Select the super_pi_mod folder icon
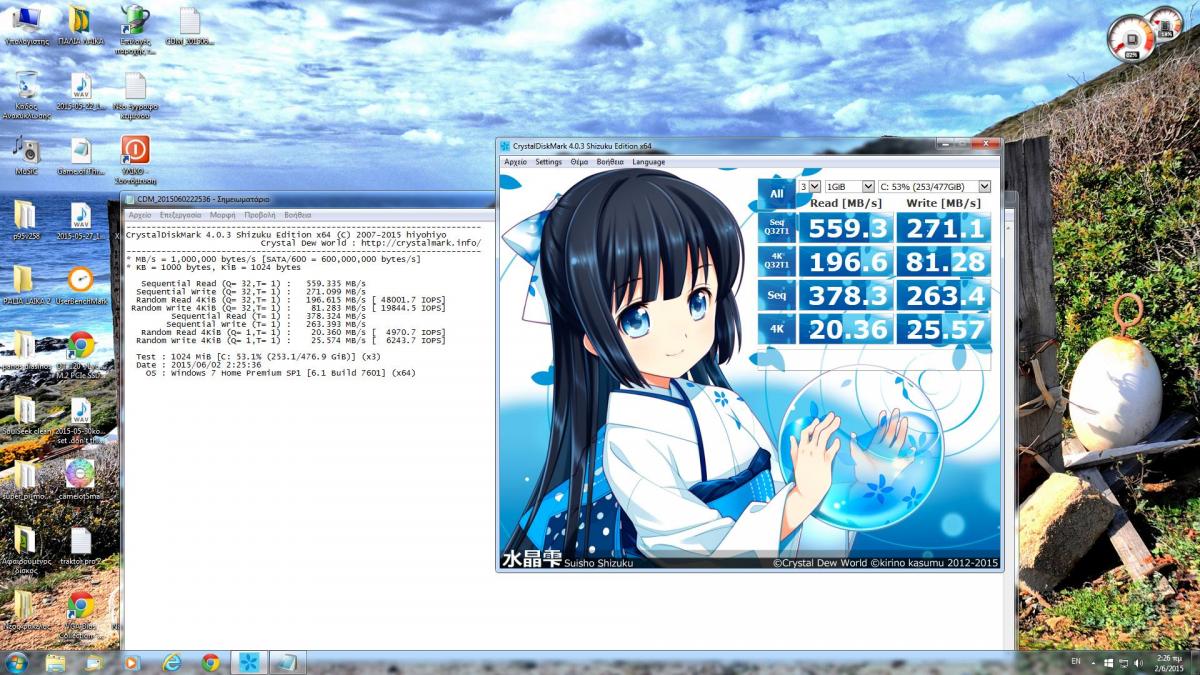This screenshot has height=675, width=1200. point(26,481)
